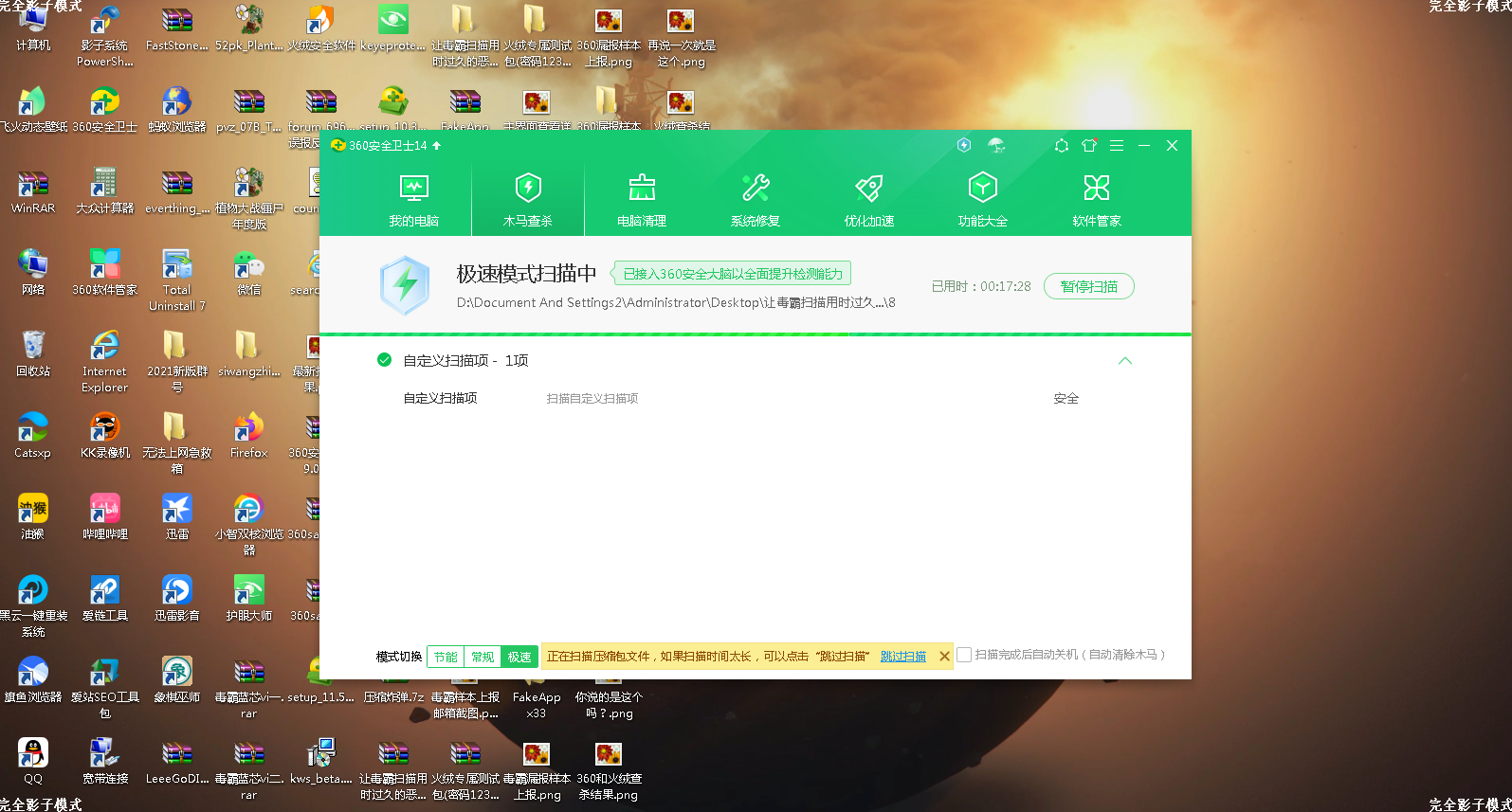Select the 飞火动态壁纸 desktop shortcut
Image resolution: width=1512 pixels, height=812 pixels.
(x=33, y=110)
